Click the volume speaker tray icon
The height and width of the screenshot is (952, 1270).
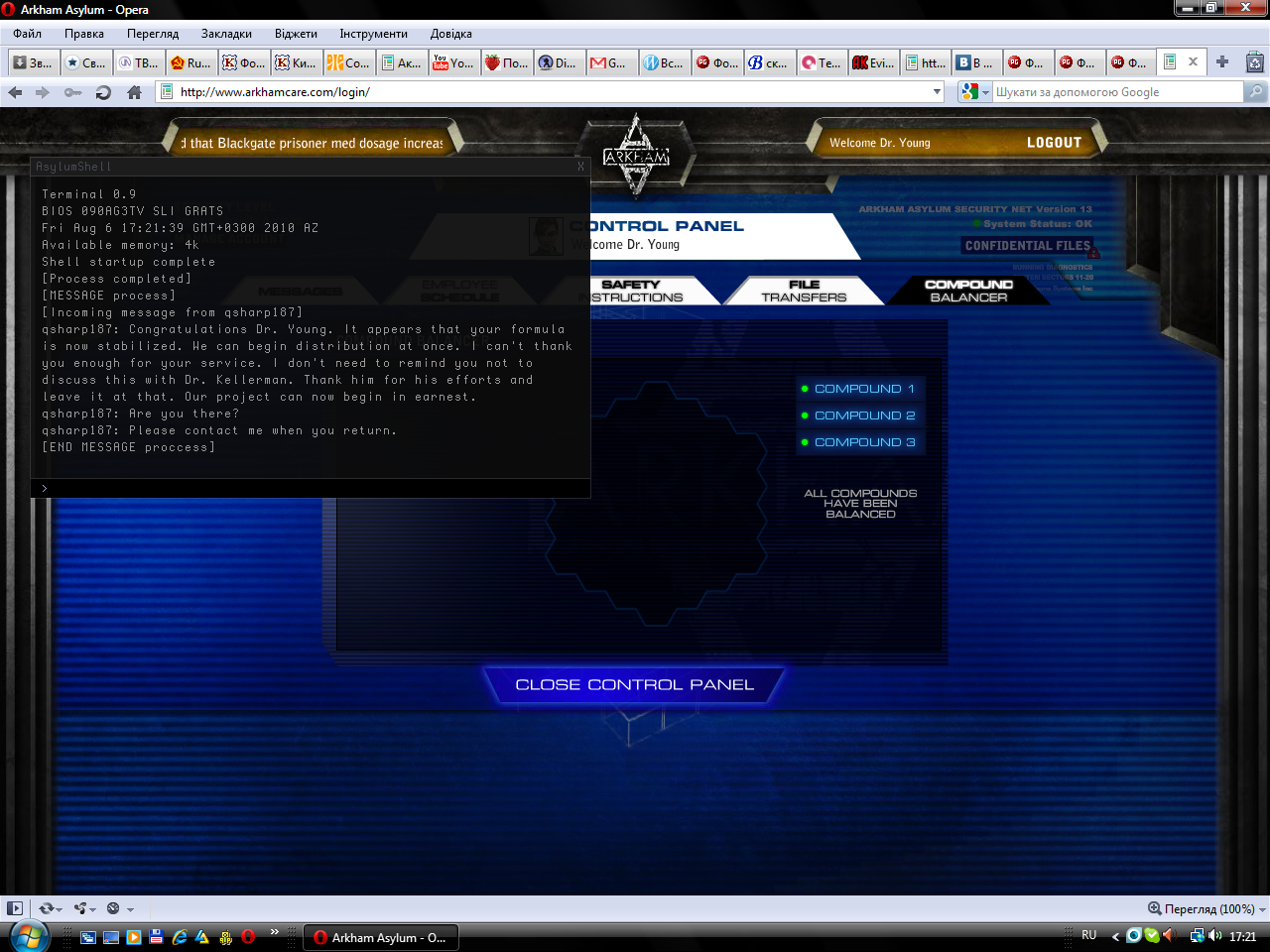pos(1215,935)
